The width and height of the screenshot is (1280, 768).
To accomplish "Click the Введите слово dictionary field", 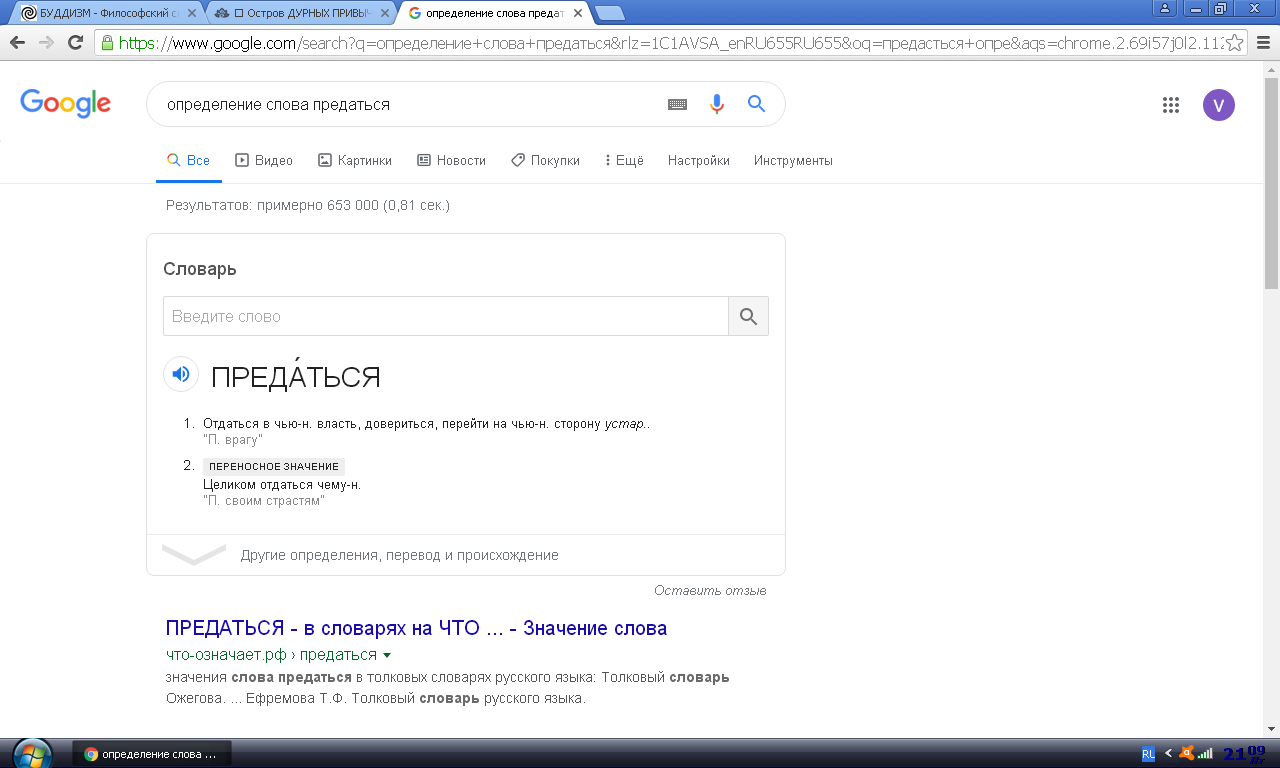I will coord(446,316).
